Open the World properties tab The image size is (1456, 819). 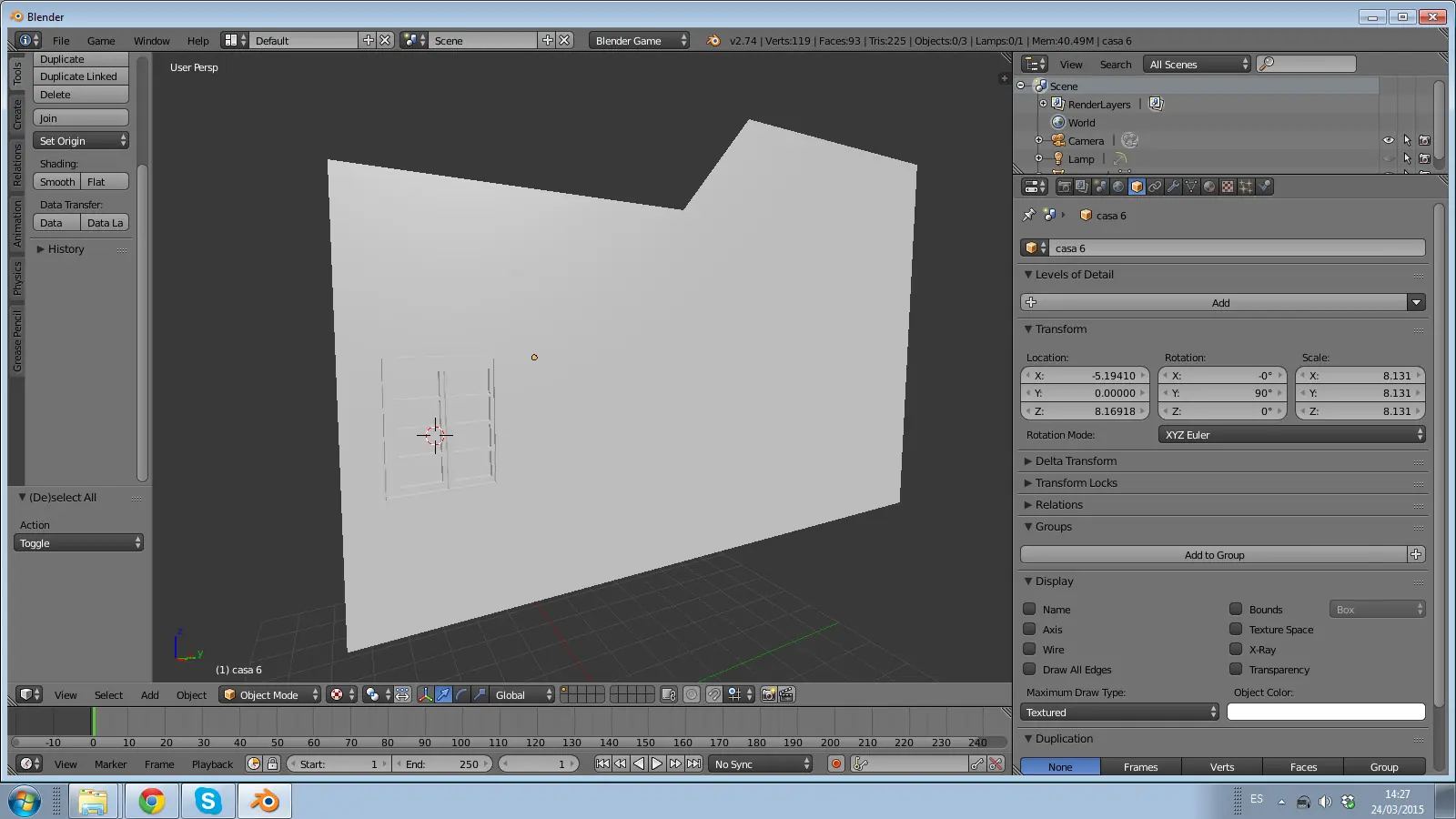(1118, 187)
